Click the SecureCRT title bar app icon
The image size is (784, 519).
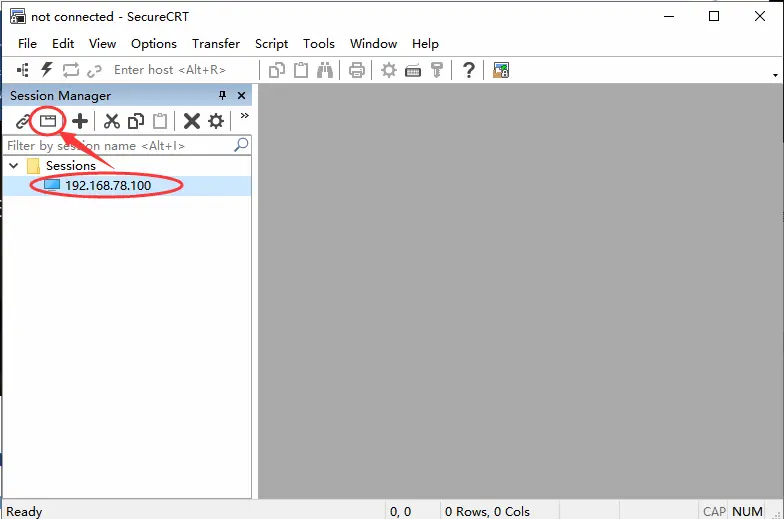18,16
